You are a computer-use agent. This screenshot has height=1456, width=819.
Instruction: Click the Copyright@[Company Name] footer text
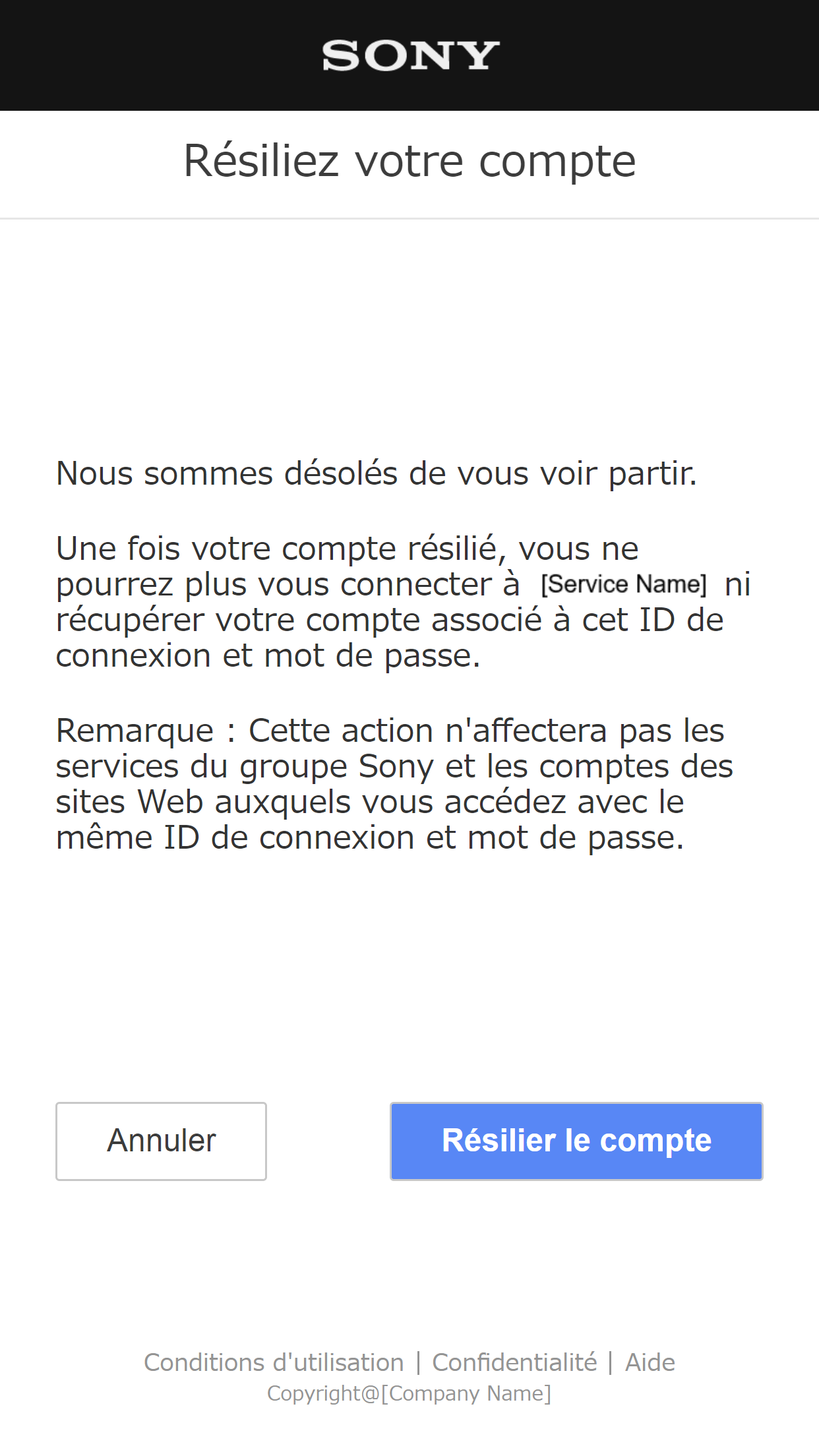[409, 1393]
